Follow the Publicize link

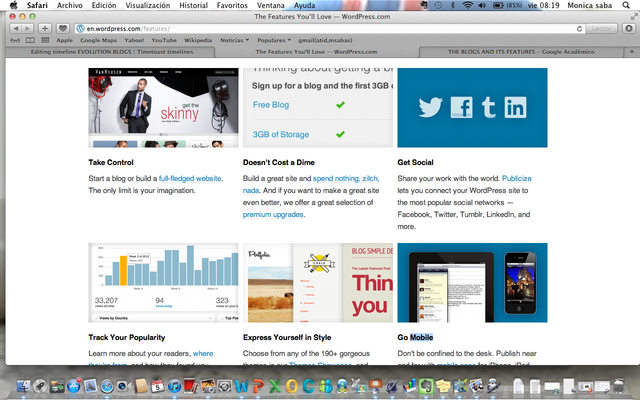pyautogui.click(x=517, y=178)
